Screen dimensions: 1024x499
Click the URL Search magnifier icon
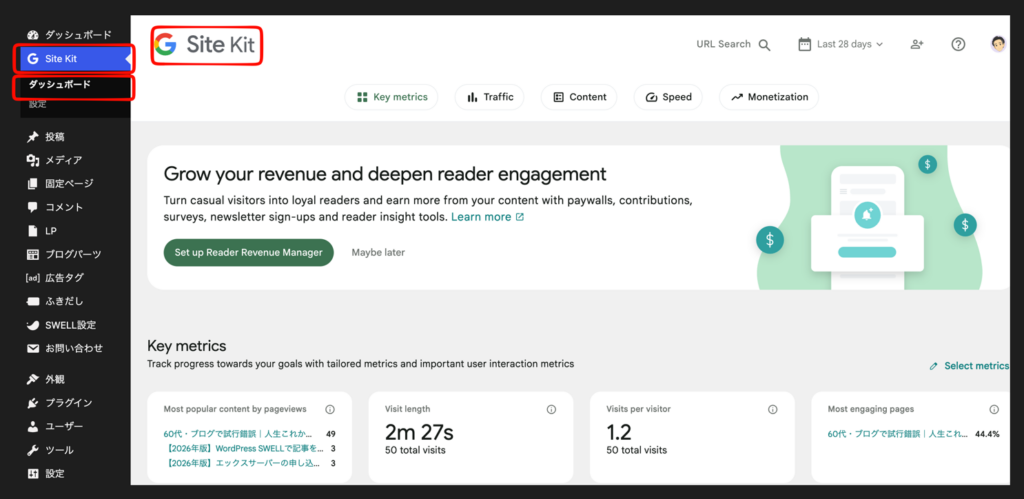coord(764,45)
